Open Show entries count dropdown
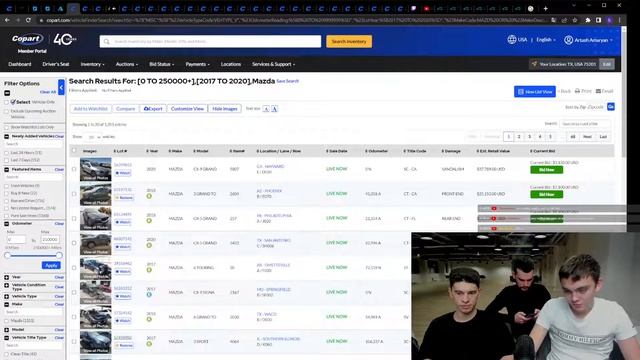This screenshot has height=360, width=640. [93, 137]
